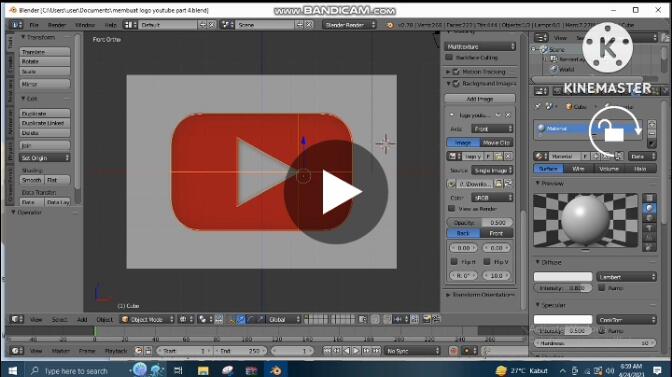Screen dimensions: 672x377
Task: Open the Info editor type selector icon
Action: (x=16, y=25)
